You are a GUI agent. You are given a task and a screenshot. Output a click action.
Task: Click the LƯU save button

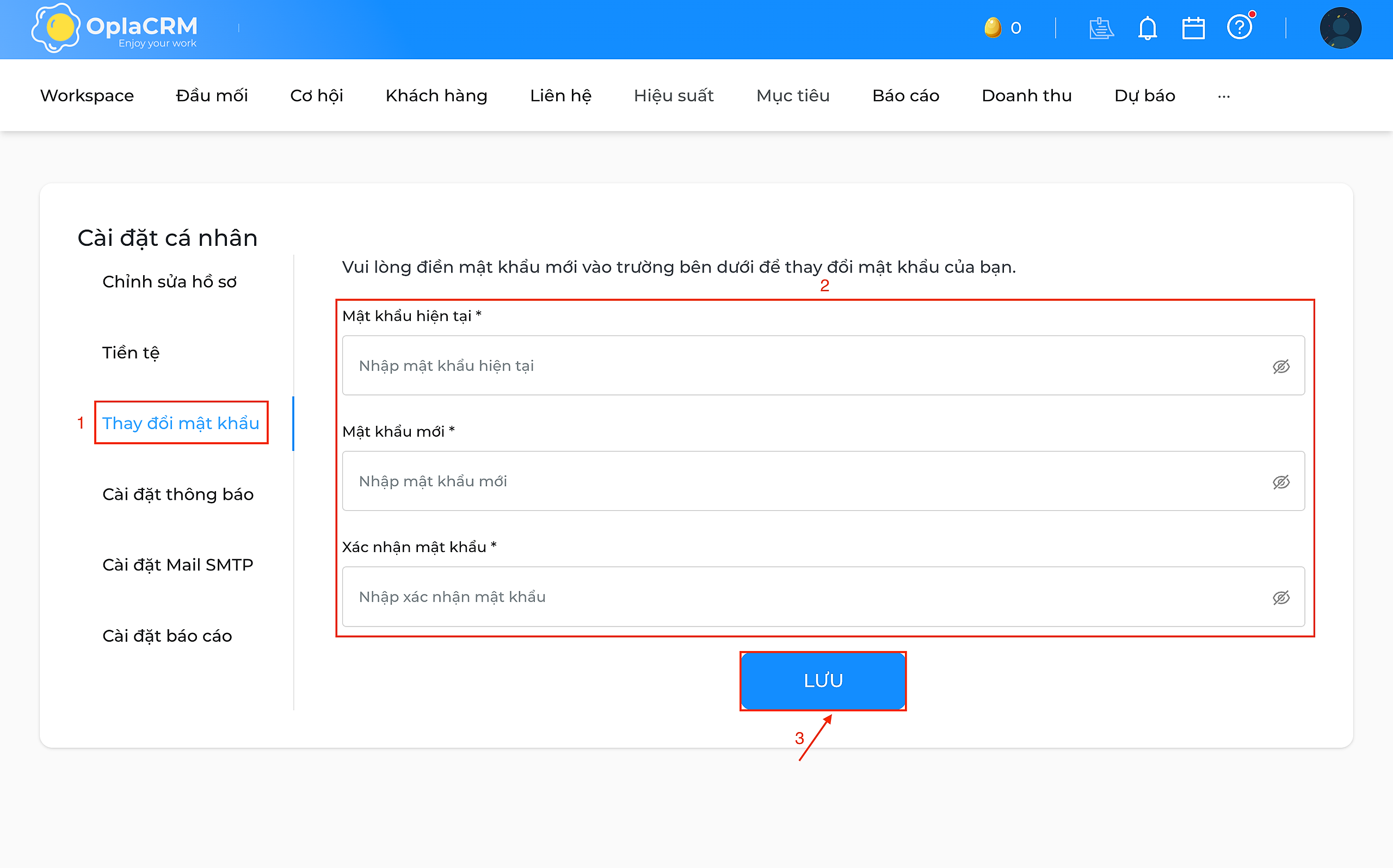(823, 681)
